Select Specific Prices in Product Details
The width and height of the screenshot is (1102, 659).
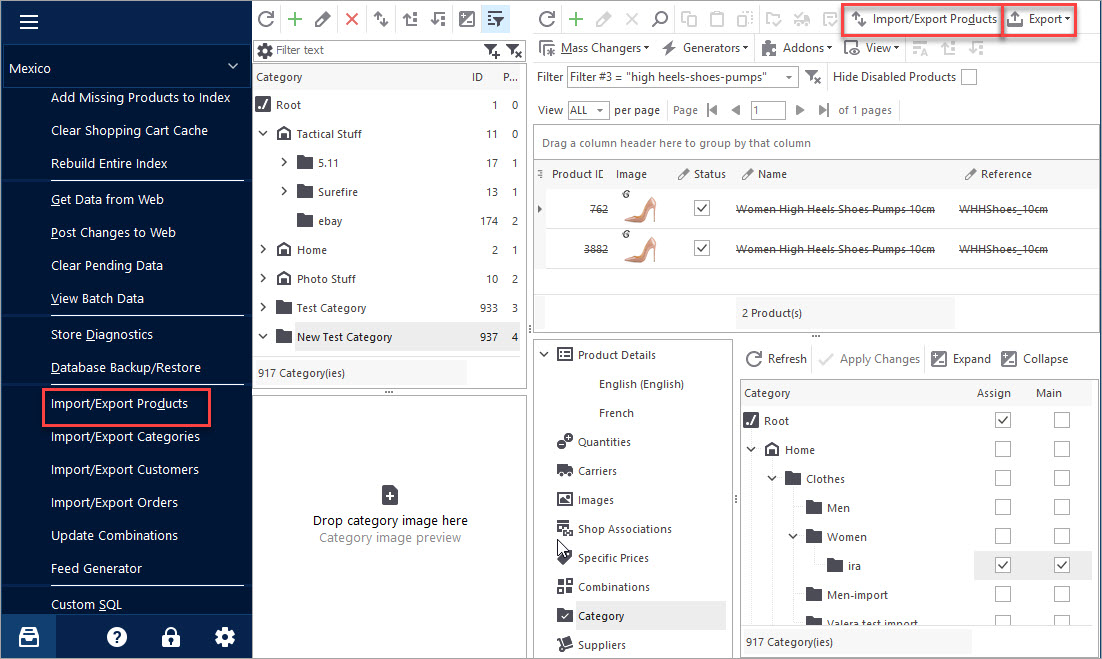pyautogui.click(x=613, y=558)
